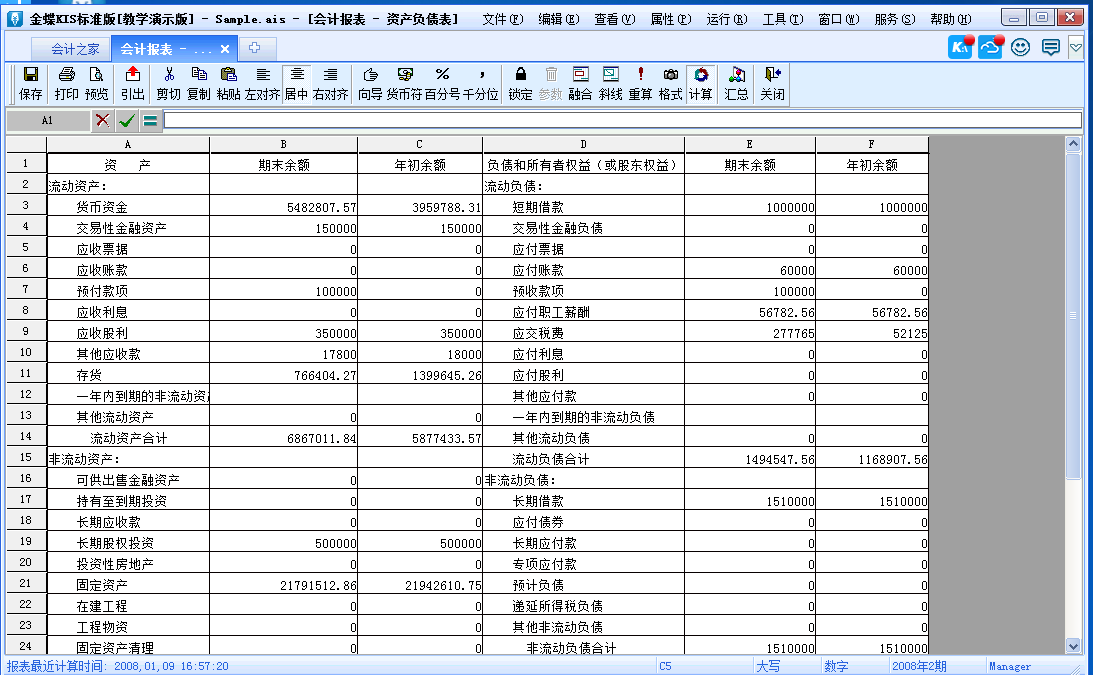Open 预览 print preview icon

coord(96,83)
